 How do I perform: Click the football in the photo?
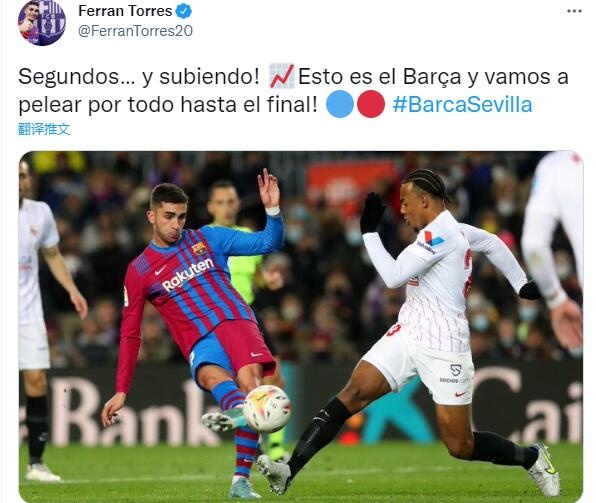266,409
